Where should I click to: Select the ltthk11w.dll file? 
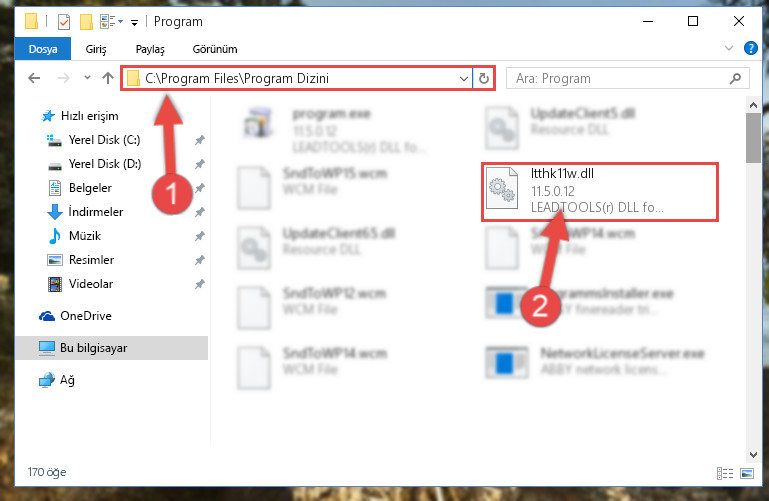(599, 192)
